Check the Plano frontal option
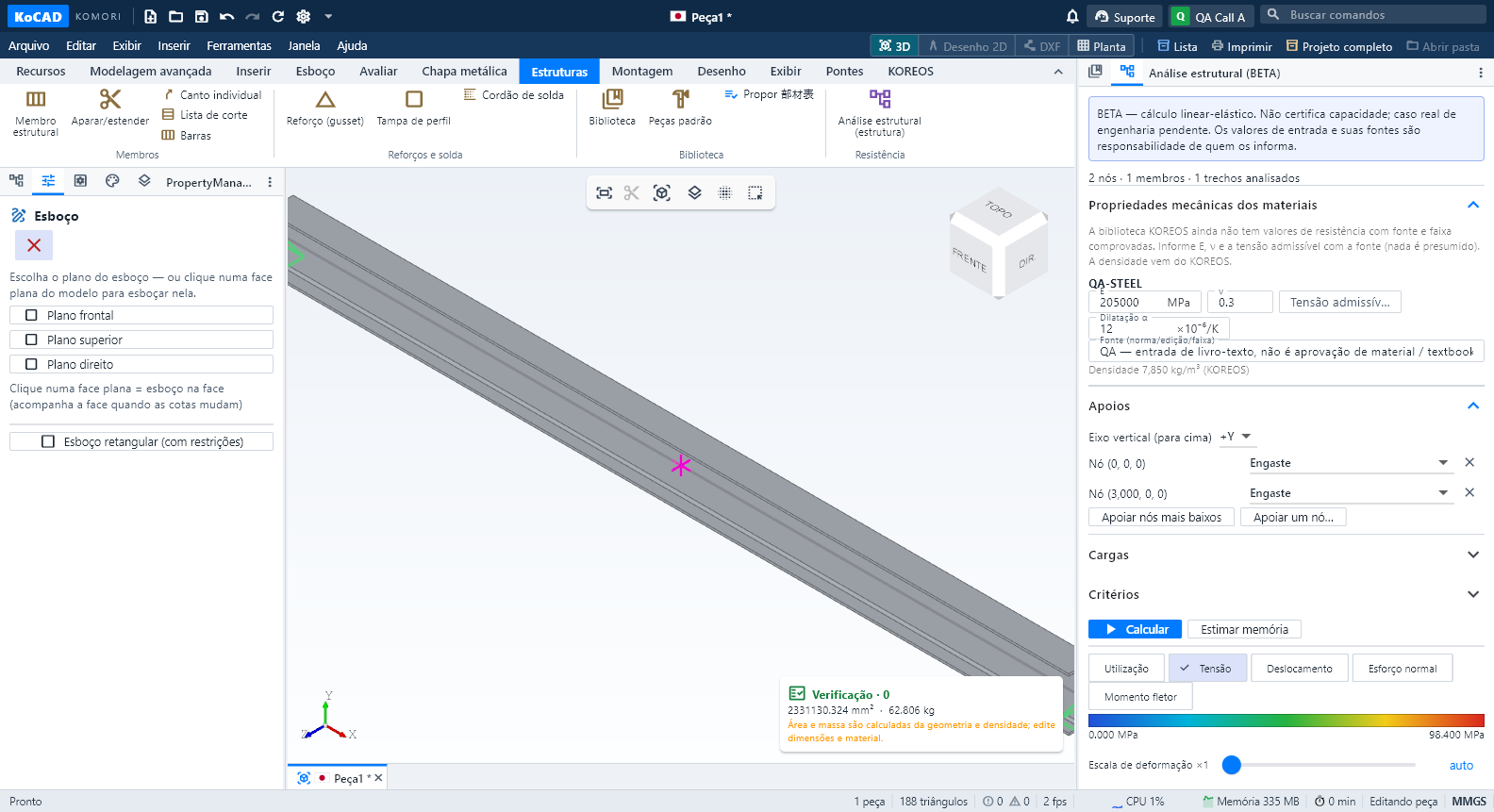Viewport: 1494px width, 812px height. [141, 315]
